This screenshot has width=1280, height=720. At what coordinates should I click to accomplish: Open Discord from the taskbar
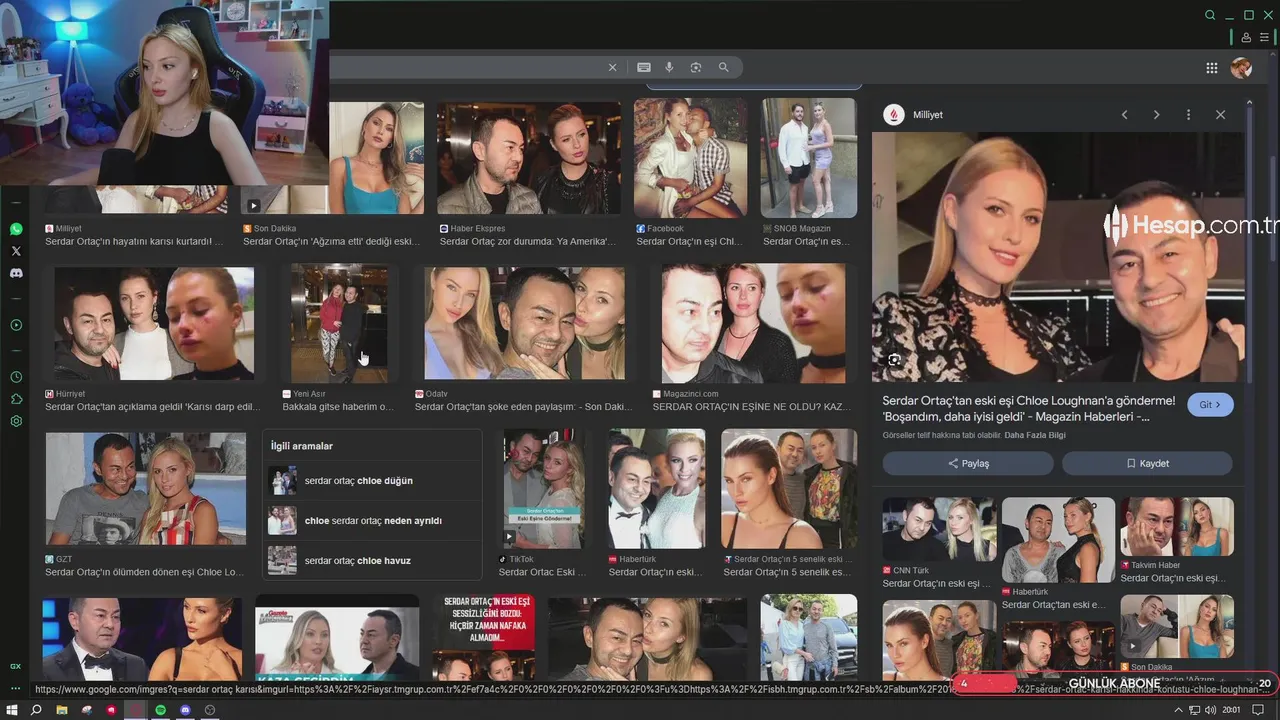point(185,710)
